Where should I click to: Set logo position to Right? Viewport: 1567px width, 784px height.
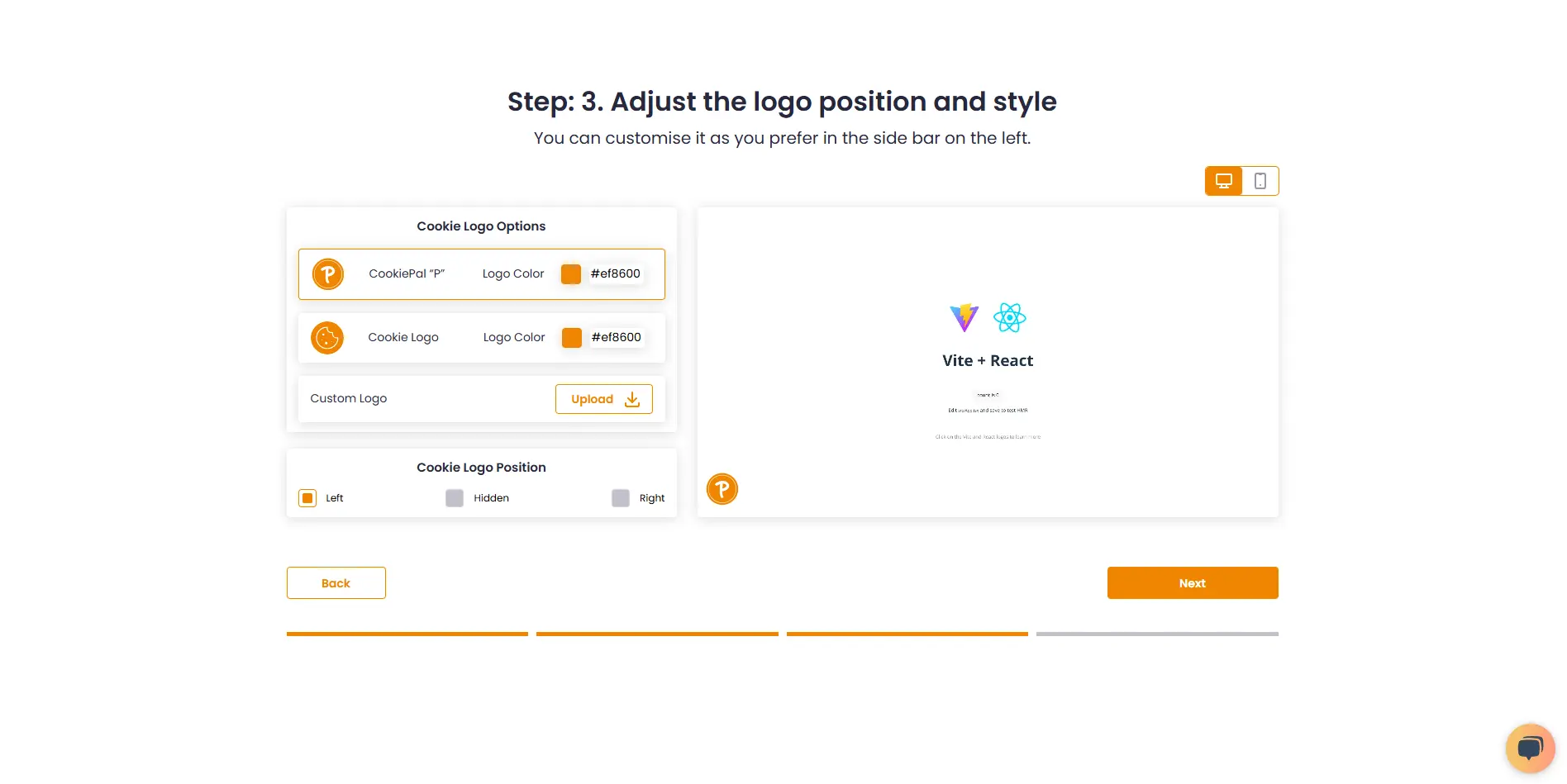pyautogui.click(x=621, y=498)
